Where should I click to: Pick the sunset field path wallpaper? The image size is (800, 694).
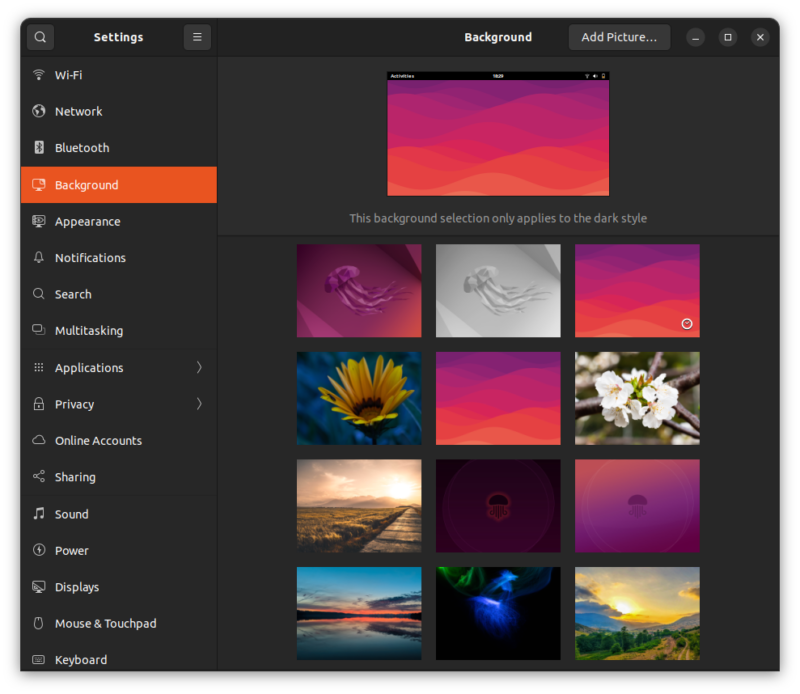pos(359,506)
